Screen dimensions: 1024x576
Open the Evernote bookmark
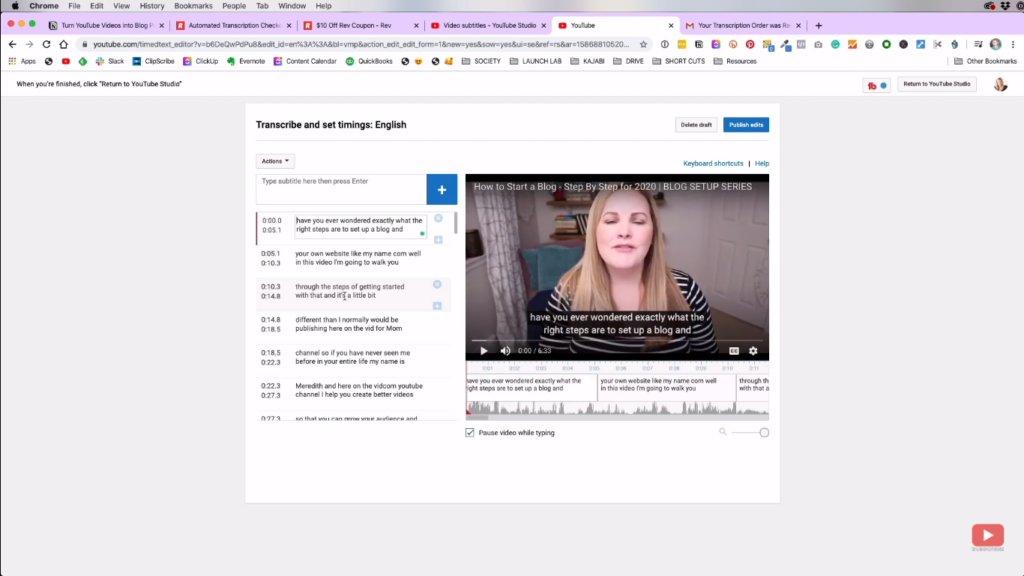pyautogui.click(x=246, y=61)
